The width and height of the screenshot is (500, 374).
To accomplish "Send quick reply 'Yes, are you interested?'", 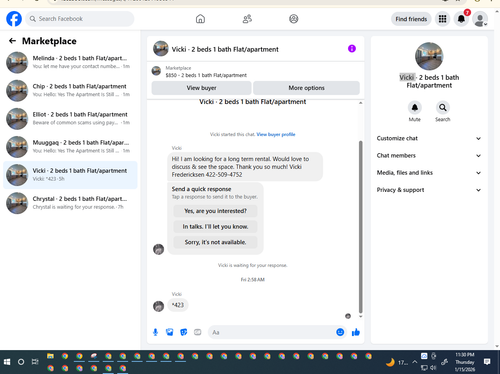I will point(215,211).
